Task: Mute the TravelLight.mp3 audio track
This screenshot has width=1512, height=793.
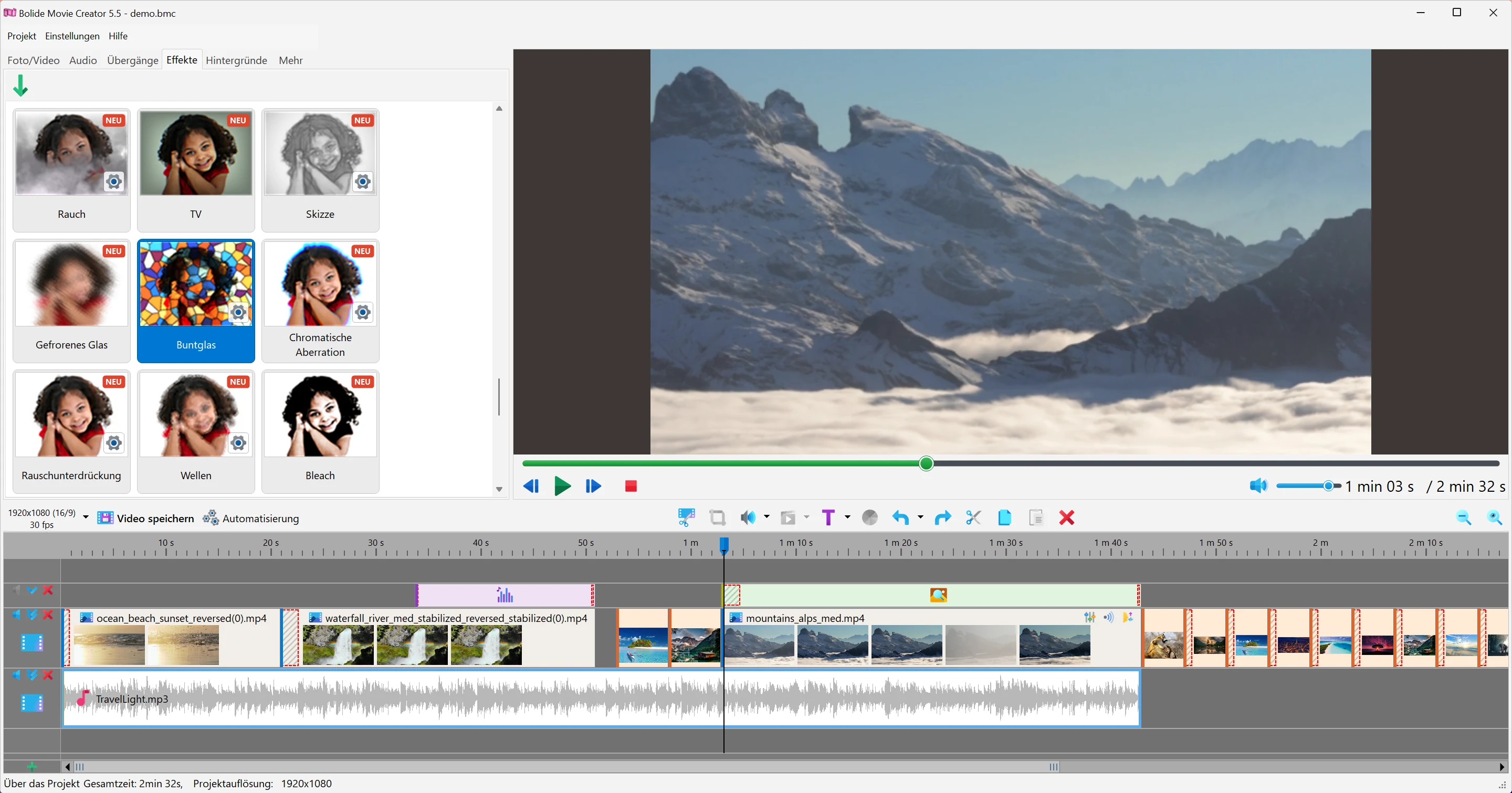Action: (16, 675)
